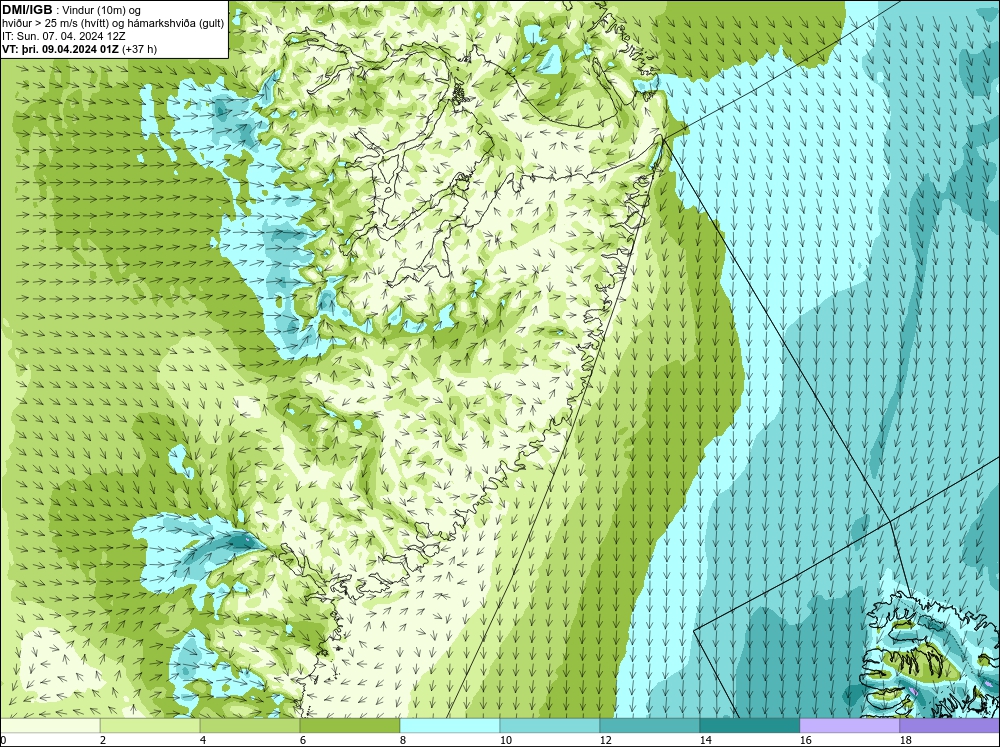
Task: Click the legend scale label '2'
Action: [103, 740]
